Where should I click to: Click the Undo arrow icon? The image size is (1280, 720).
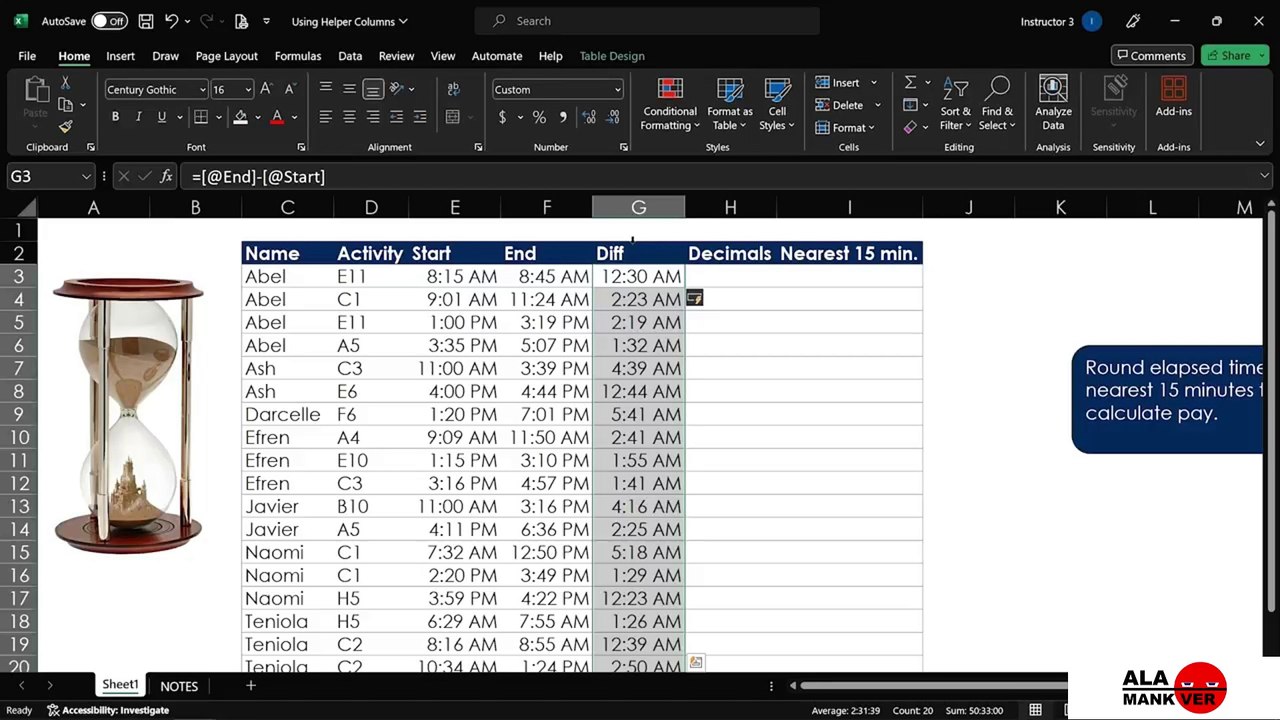[x=171, y=21]
